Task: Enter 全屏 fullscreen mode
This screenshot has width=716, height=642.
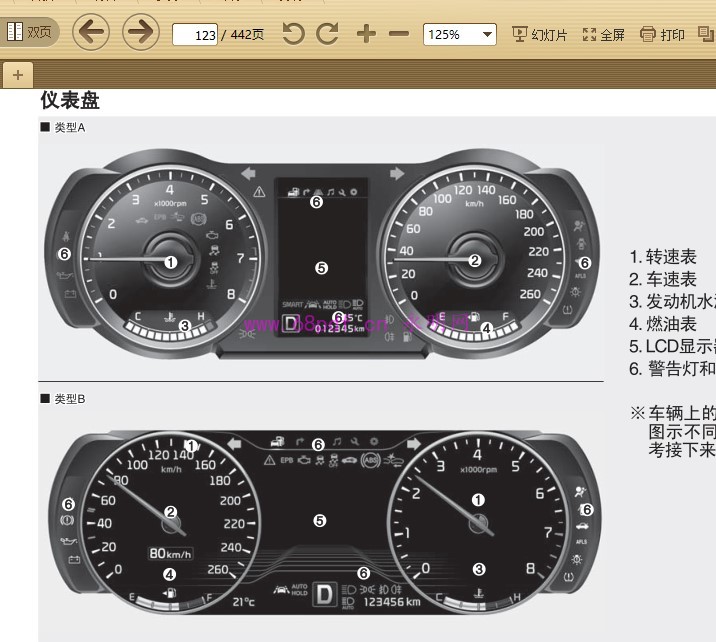Action: [x=603, y=34]
